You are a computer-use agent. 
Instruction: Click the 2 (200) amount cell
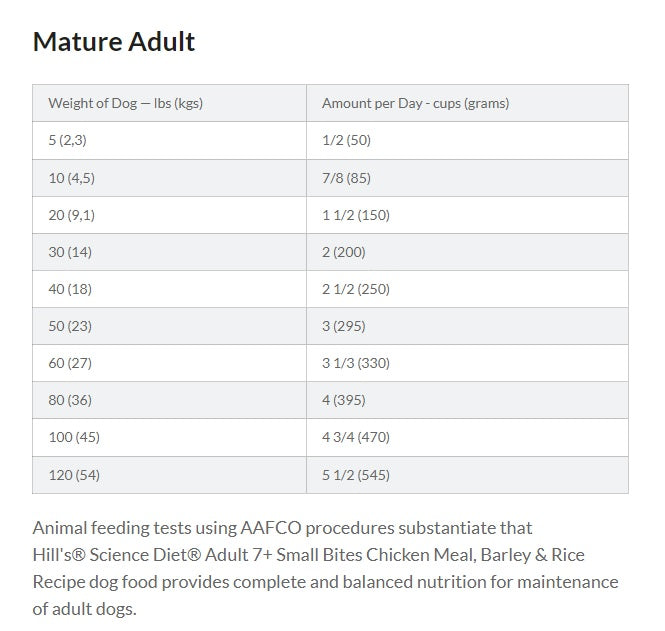coord(467,252)
